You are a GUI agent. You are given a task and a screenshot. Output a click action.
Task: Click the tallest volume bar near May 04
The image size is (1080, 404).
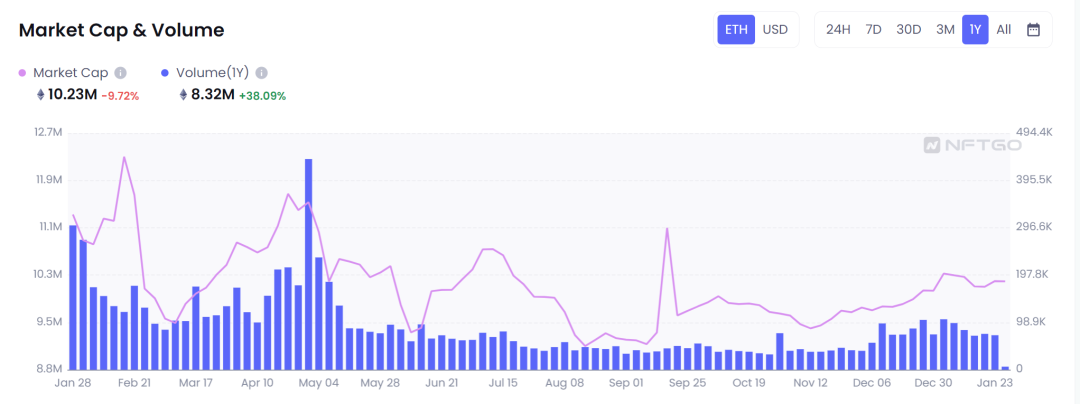pos(309,260)
